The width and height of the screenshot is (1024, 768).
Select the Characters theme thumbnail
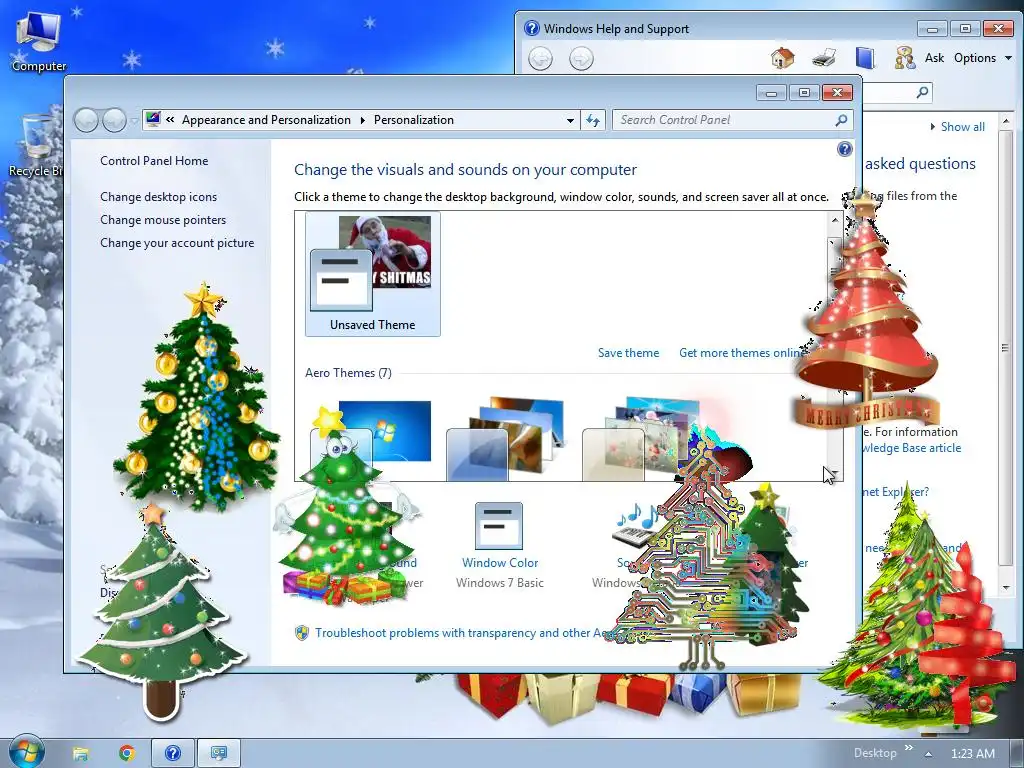click(x=640, y=439)
